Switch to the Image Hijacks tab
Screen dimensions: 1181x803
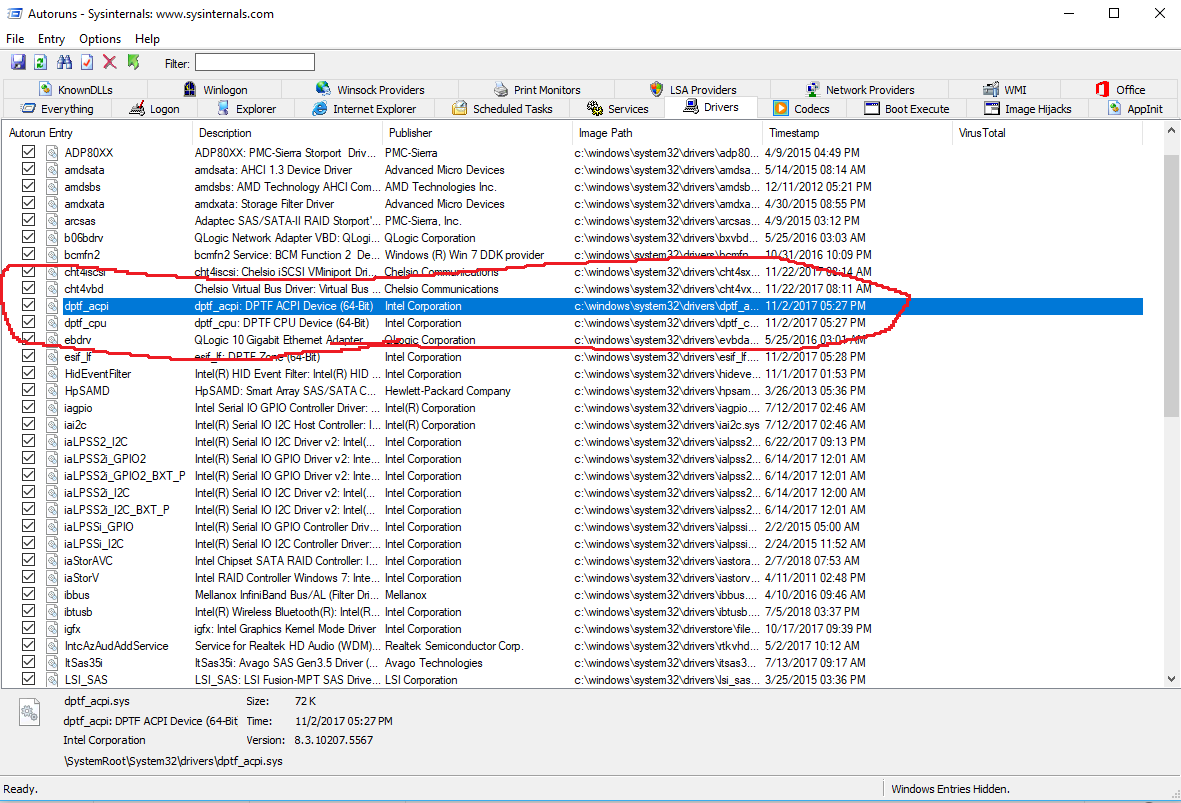[x=1027, y=108]
